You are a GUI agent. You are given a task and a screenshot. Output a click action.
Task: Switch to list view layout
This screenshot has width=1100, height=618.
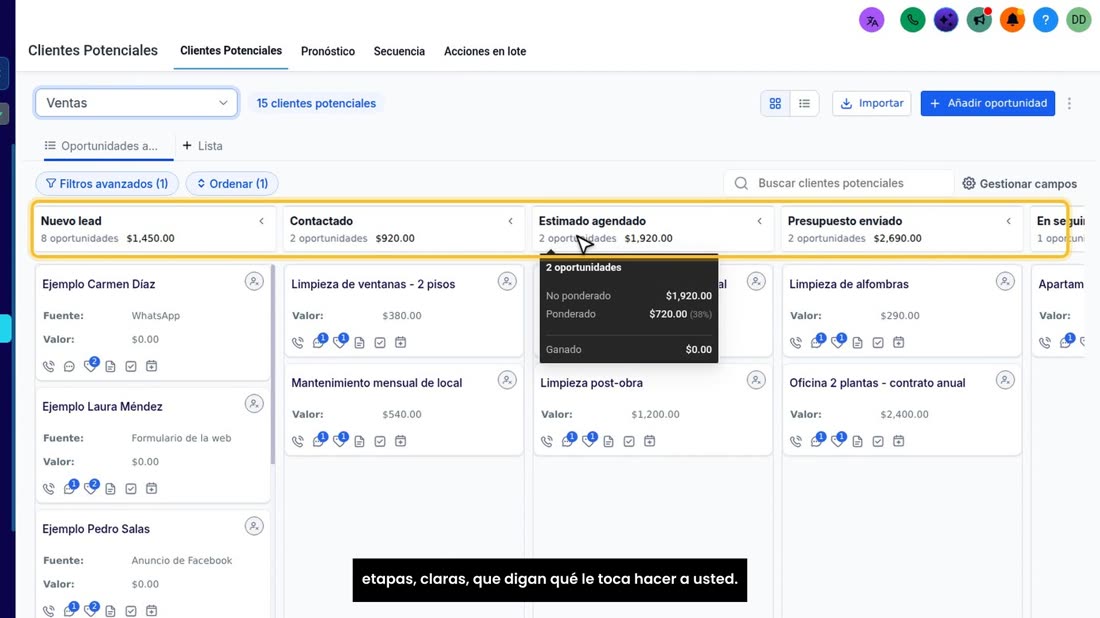pyautogui.click(x=804, y=103)
